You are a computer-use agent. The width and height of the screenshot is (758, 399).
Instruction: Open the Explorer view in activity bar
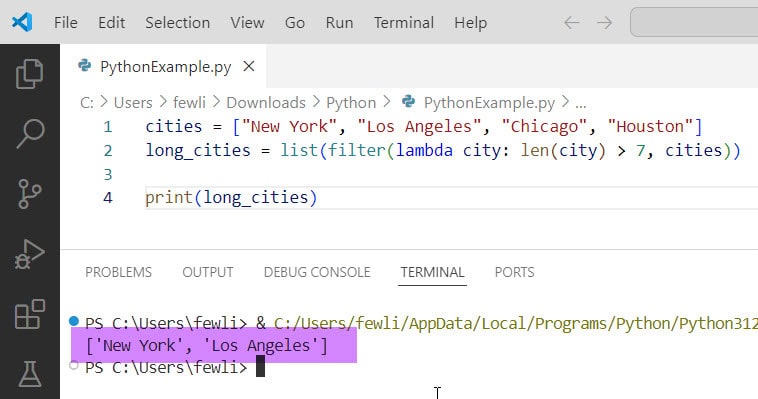pos(29,74)
